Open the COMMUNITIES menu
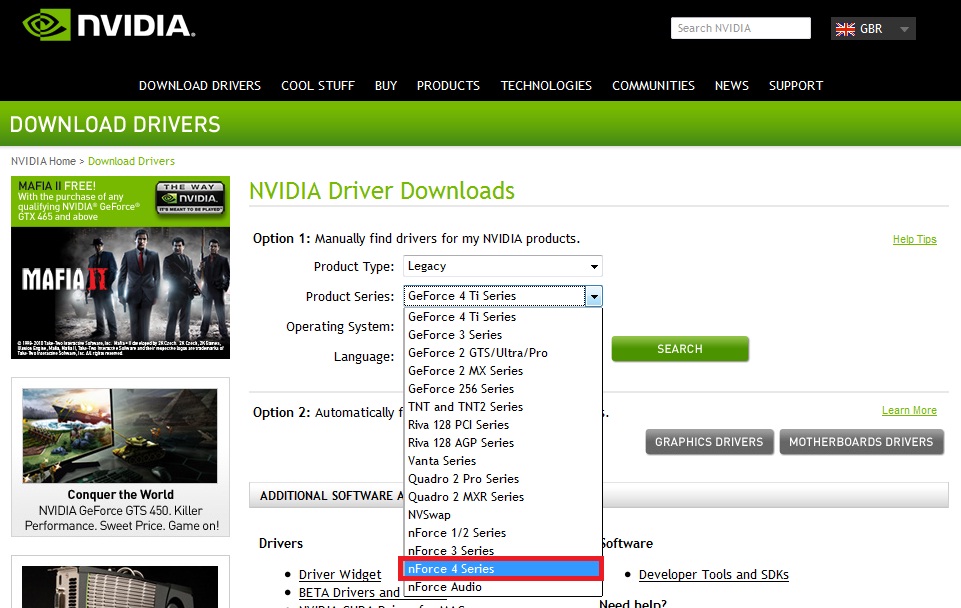This screenshot has height=608, width=961. [653, 86]
